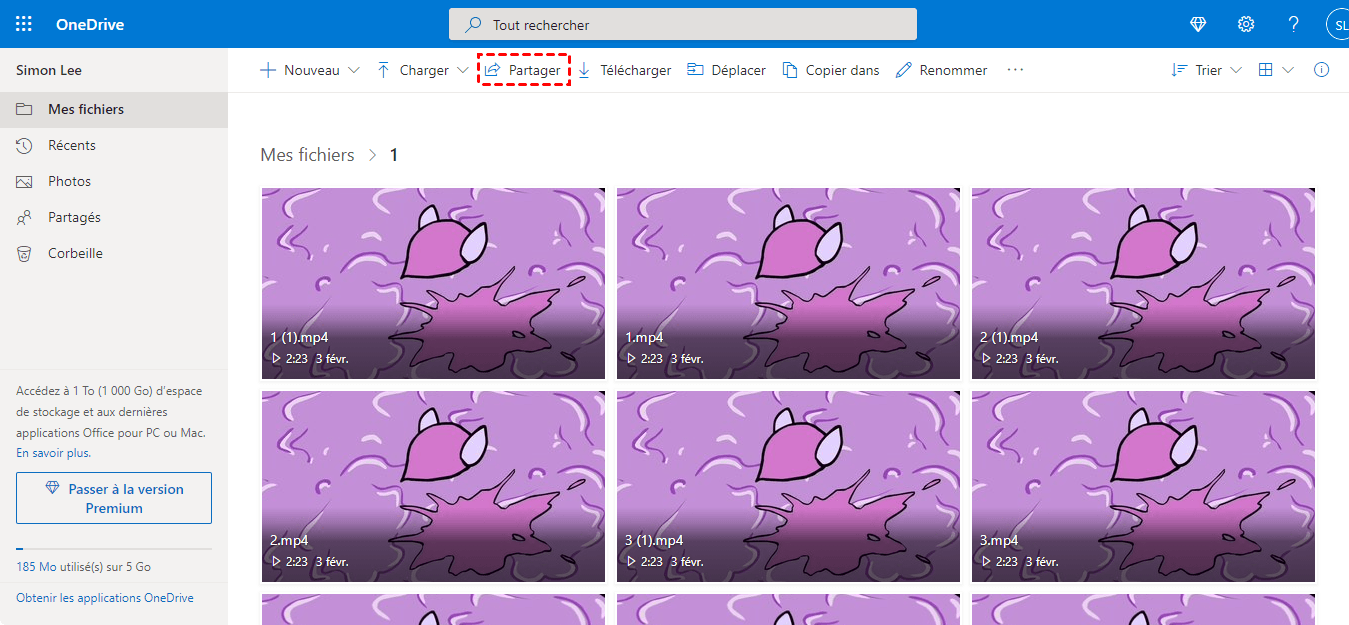Open the help question mark icon
The image size is (1349, 625).
[1294, 24]
